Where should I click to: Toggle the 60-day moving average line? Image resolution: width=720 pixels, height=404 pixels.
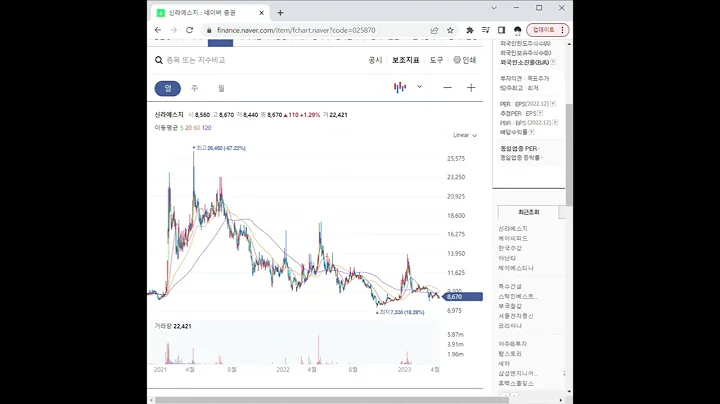pyautogui.click(x=197, y=128)
